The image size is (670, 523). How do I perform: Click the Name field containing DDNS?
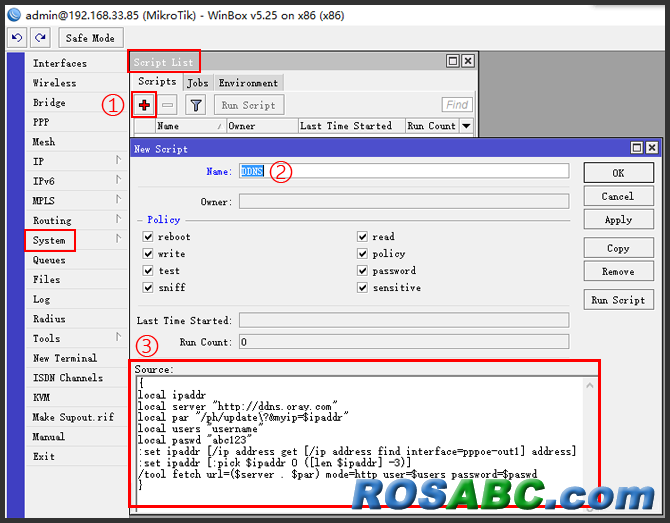point(404,171)
